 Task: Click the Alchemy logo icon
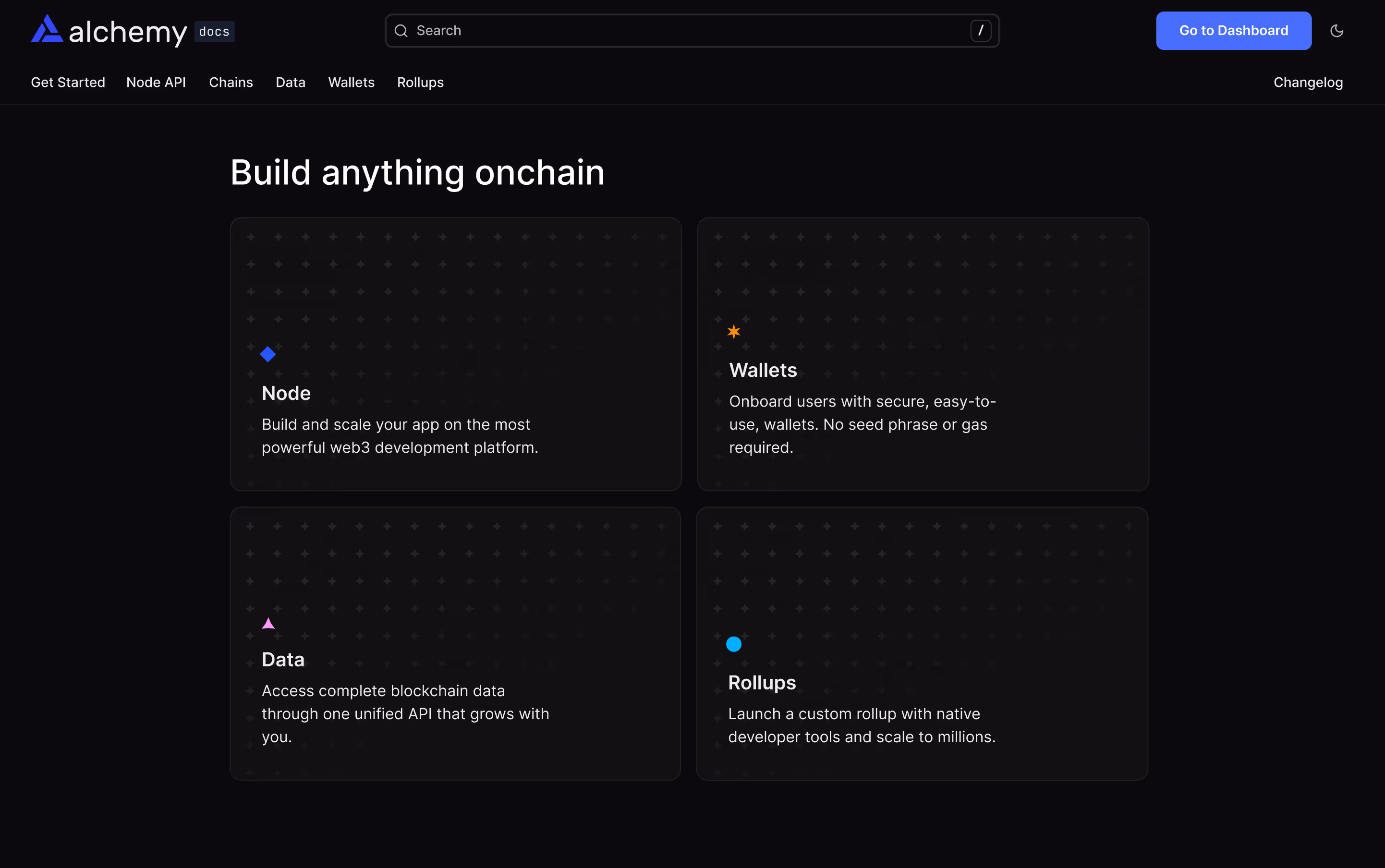coord(47,29)
